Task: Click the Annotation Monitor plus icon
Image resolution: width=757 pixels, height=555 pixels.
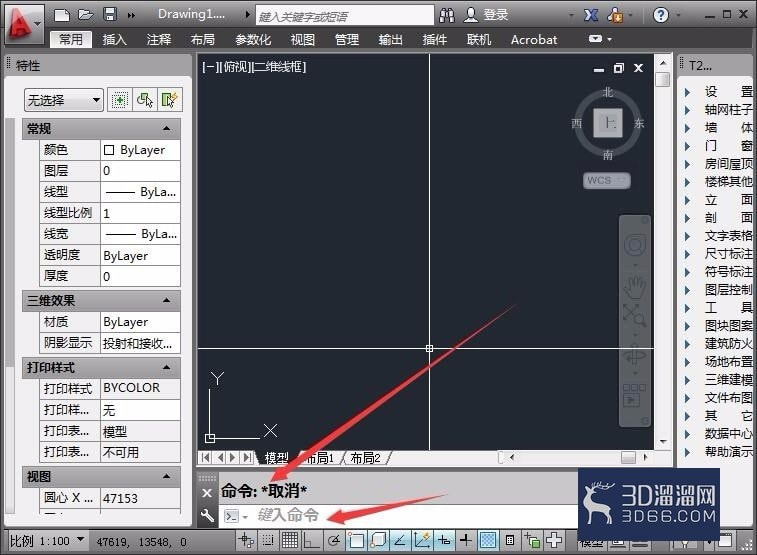Action: point(554,540)
